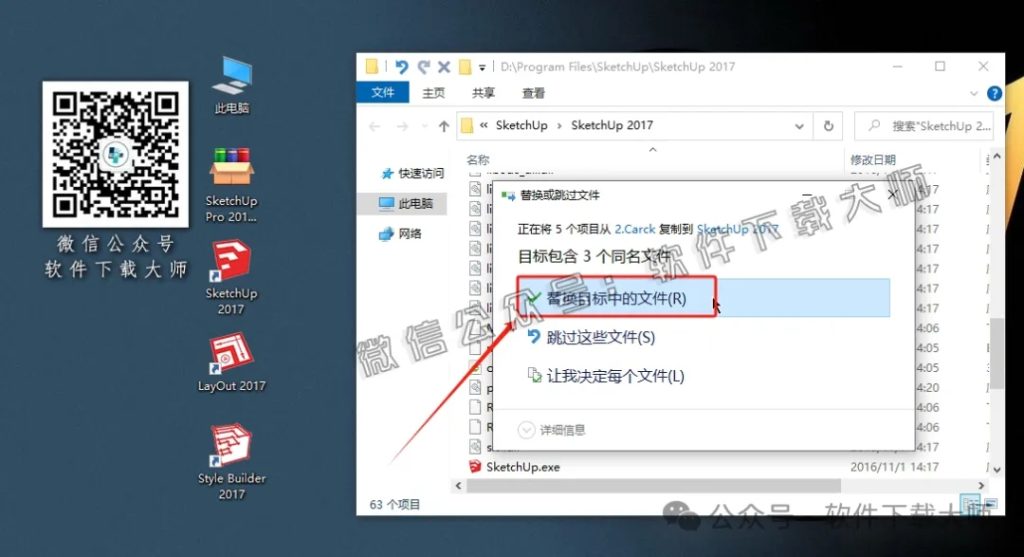The image size is (1024, 557).
Task: Click the horizontal scrollbar left arrow
Action: tap(458, 486)
